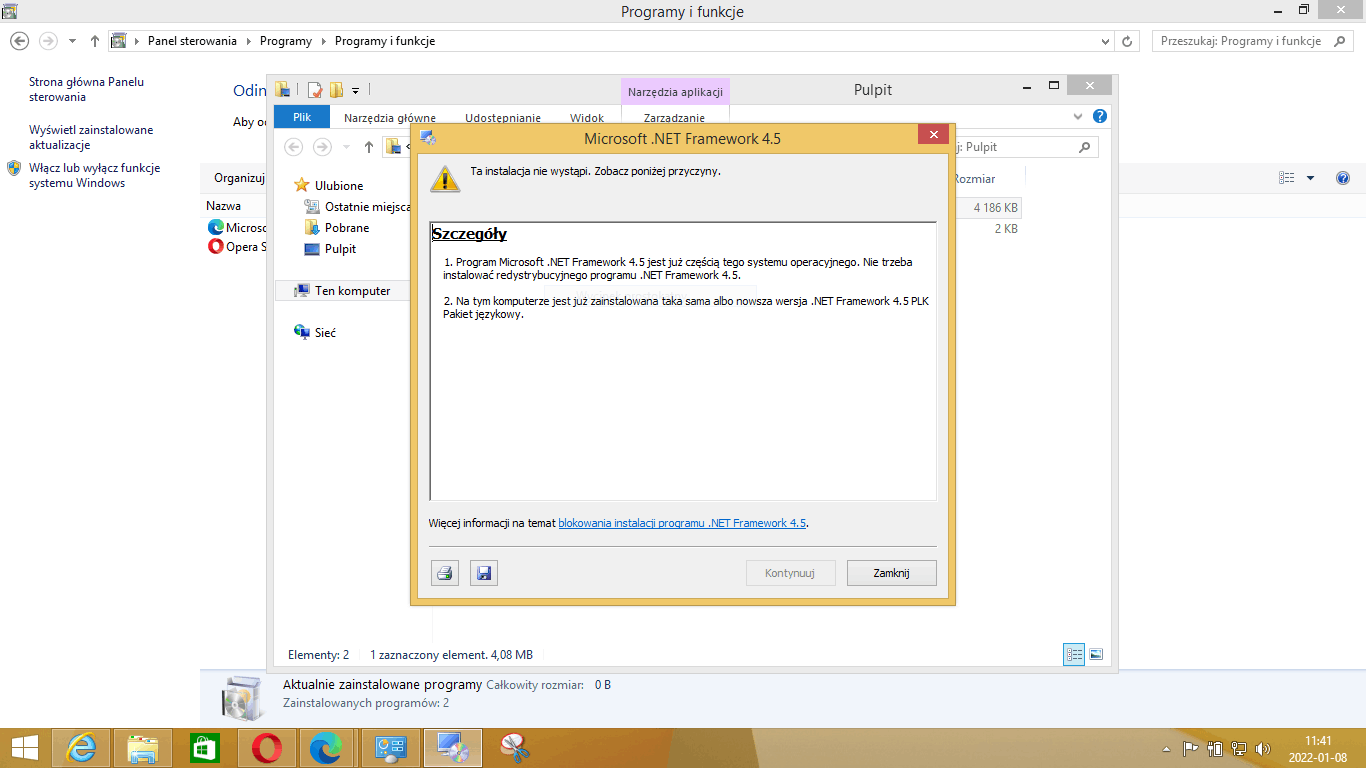The height and width of the screenshot is (768, 1366).
Task: Open Włącz lub wyłącz funkcje systemu Windows
Action: (x=95, y=176)
